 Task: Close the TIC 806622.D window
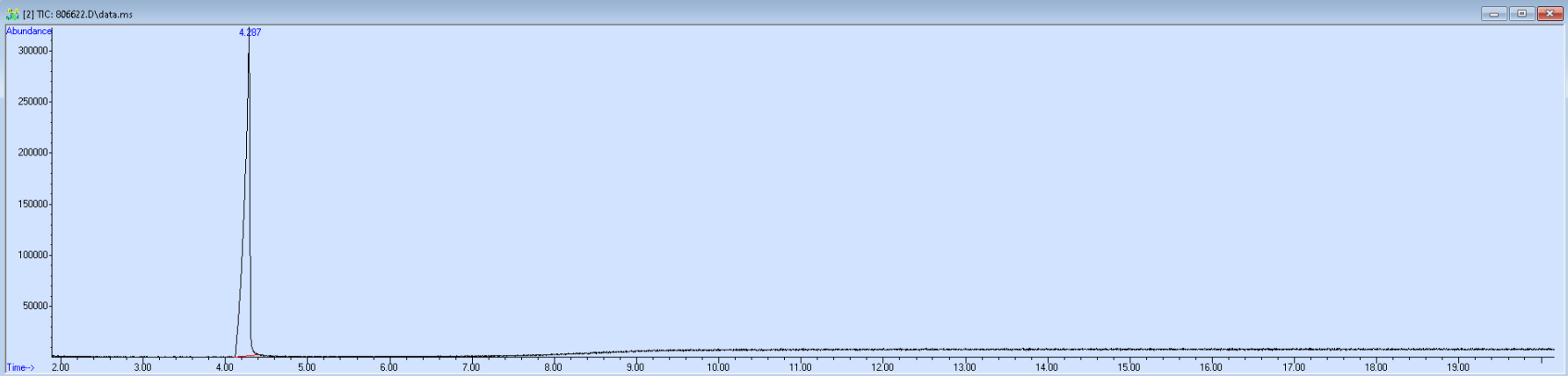pyautogui.click(x=1550, y=13)
